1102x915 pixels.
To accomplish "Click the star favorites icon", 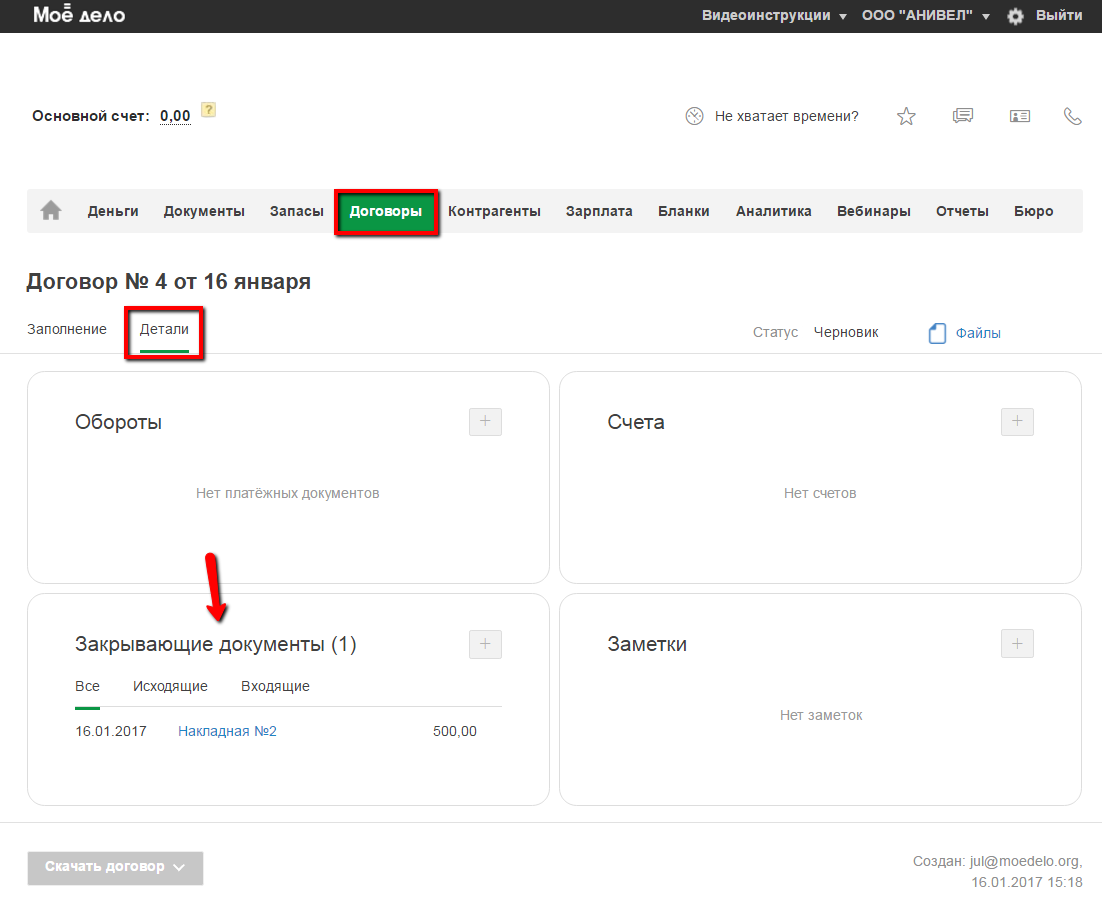I will [x=906, y=116].
